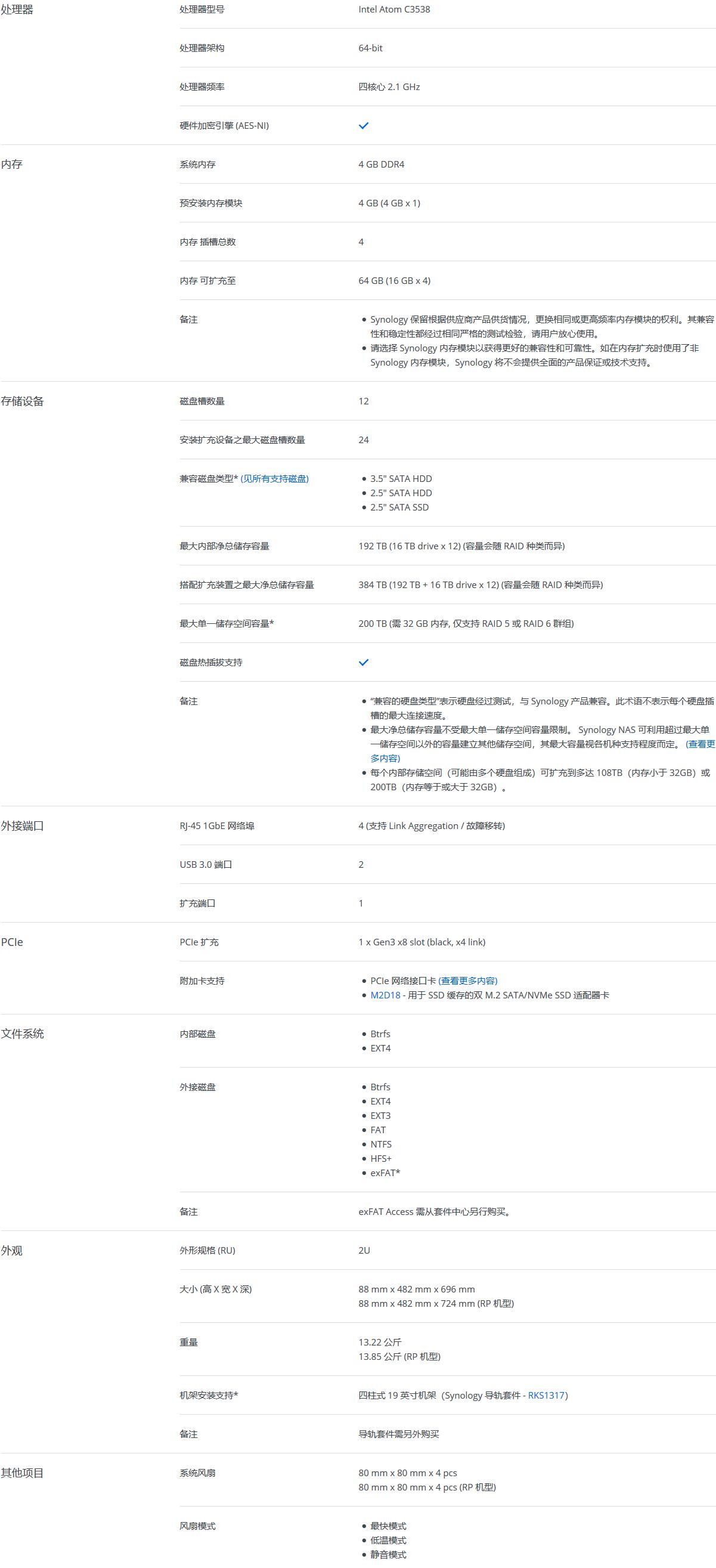Screen dimensions: 716x1568
Task: Click the 处理器型号 label
Action: (202, 9)
